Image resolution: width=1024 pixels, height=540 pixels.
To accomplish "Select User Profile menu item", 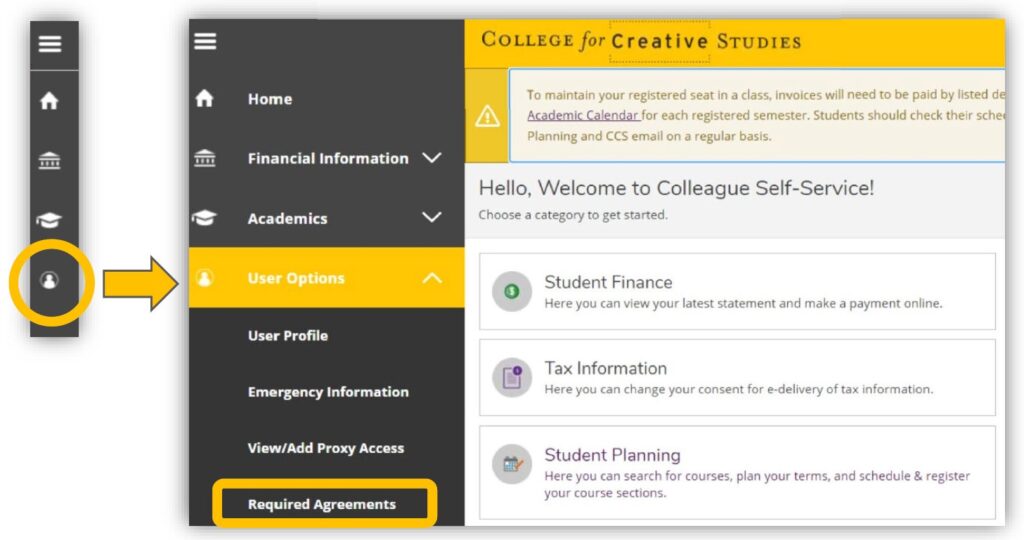I will tap(288, 336).
